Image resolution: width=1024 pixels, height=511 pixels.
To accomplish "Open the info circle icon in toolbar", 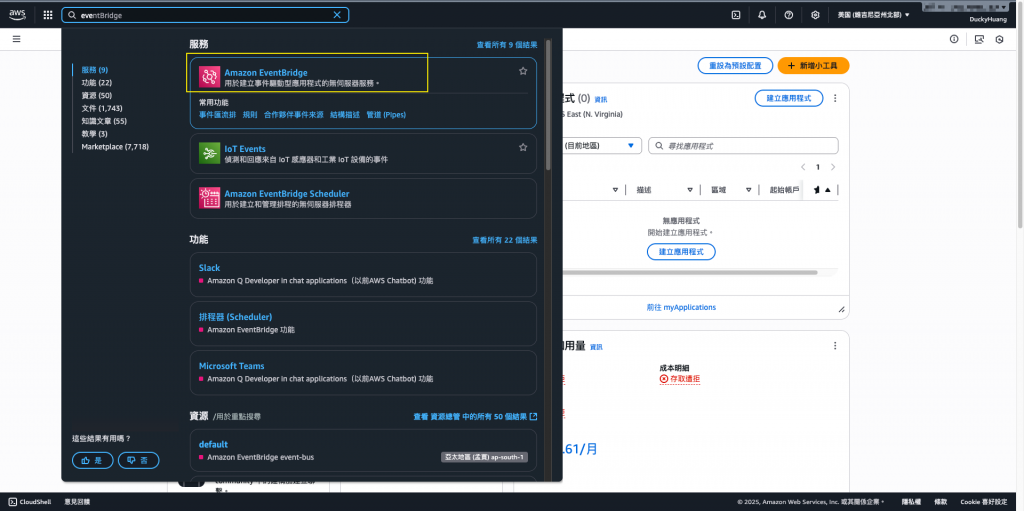I will pos(954,39).
